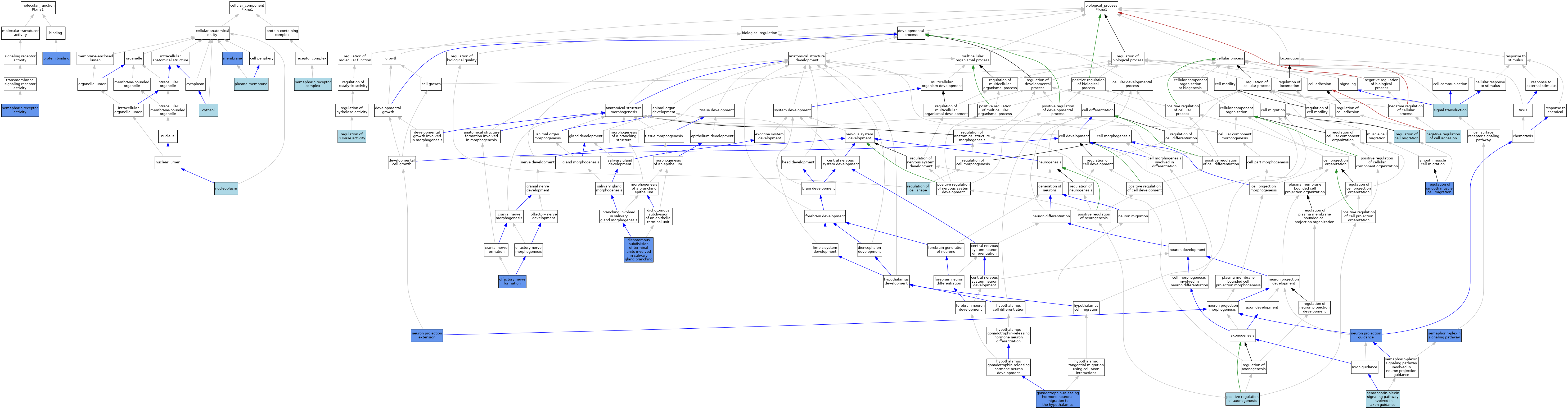Select the 'axon guidance' node
This screenshot has width=1568, height=409.
1365,367
